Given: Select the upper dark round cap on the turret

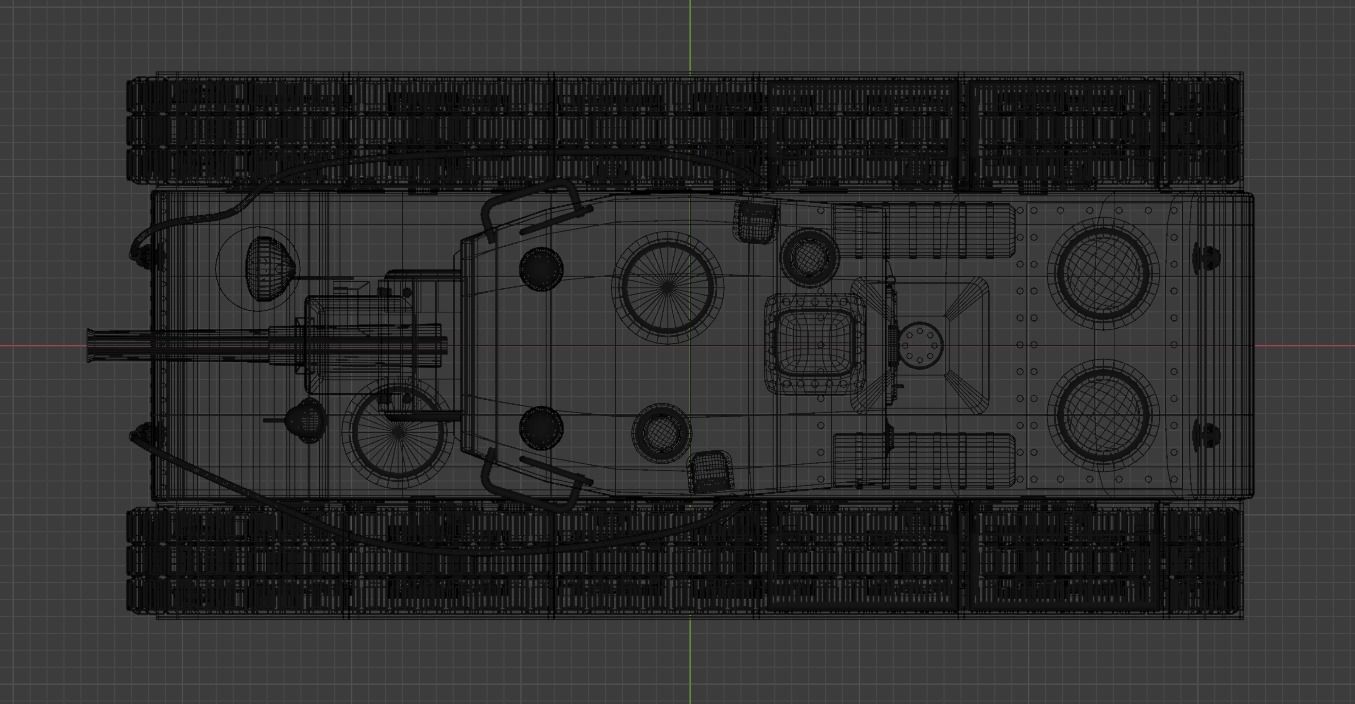Looking at the screenshot, I should tap(541, 268).
